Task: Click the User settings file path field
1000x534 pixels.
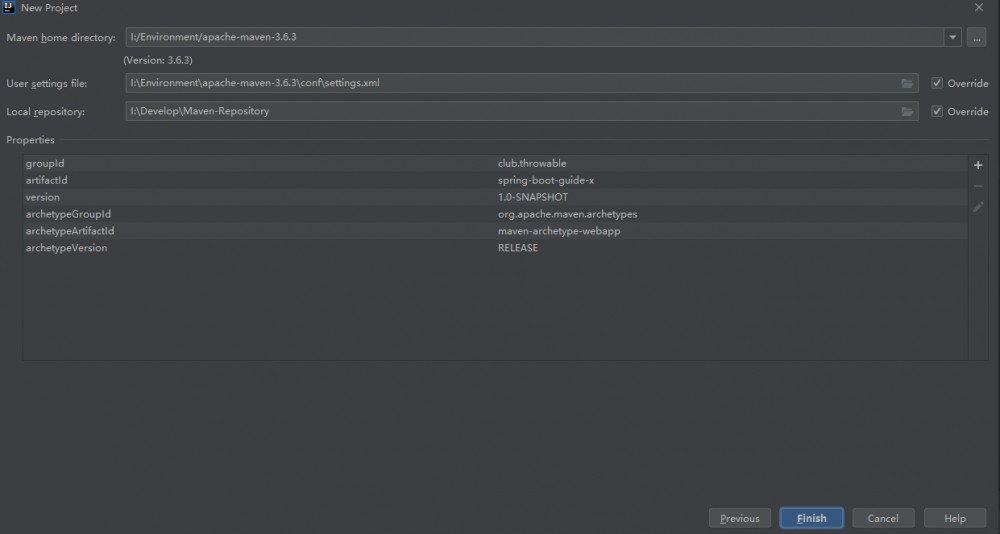Action: point(510,83)
